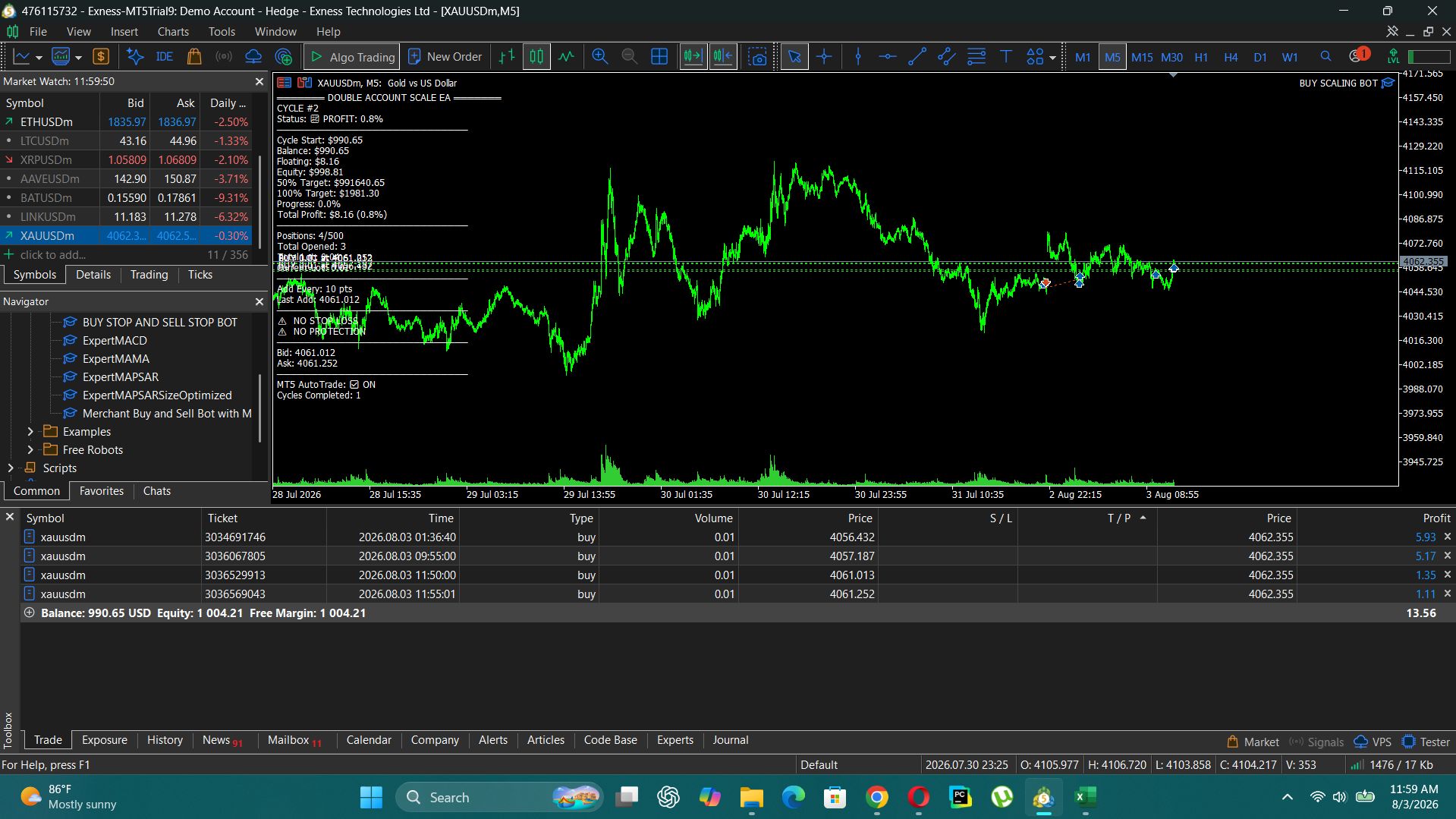Set chart timeframe to D1

(x=1260, y=57)
